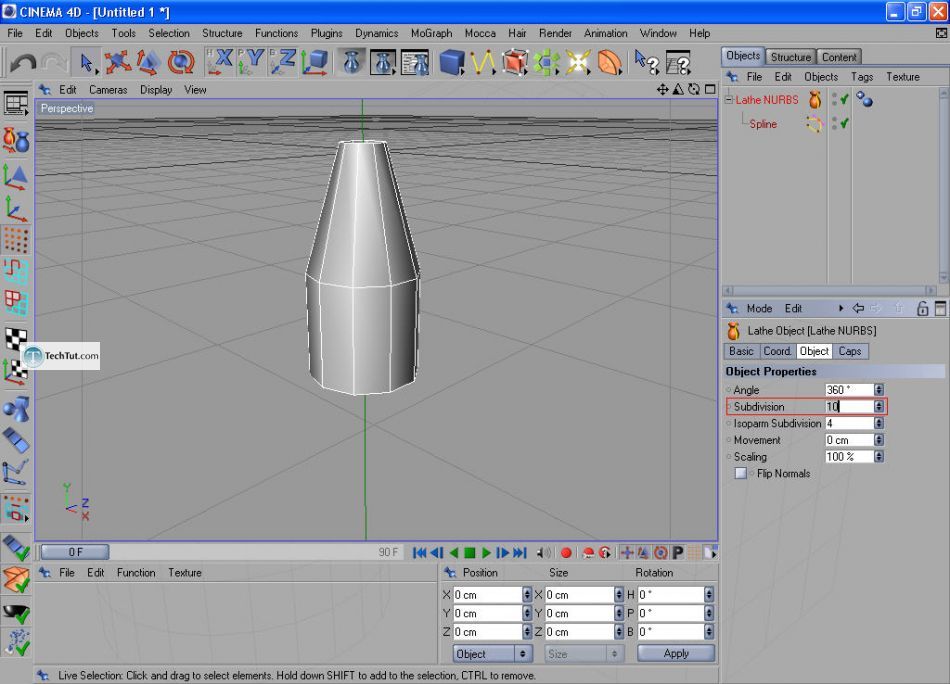Open the Coord. properties tab
The width and height of the screenshot is (950, 684).
pos(777,351)
